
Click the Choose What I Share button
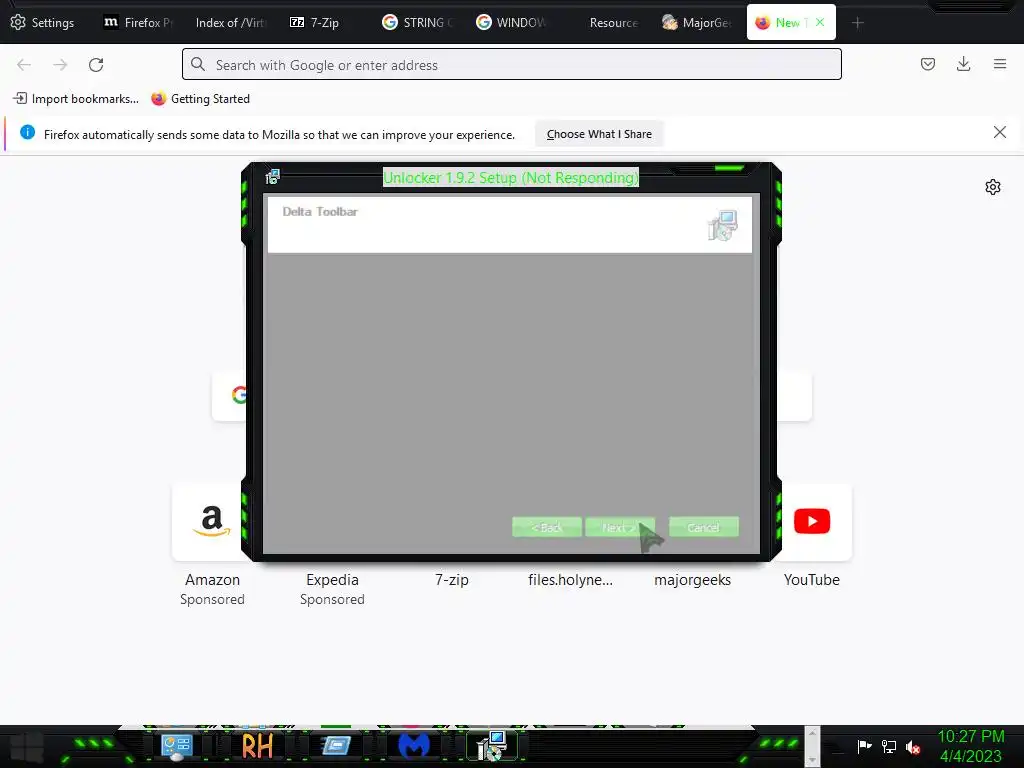(x=599, y=134)
